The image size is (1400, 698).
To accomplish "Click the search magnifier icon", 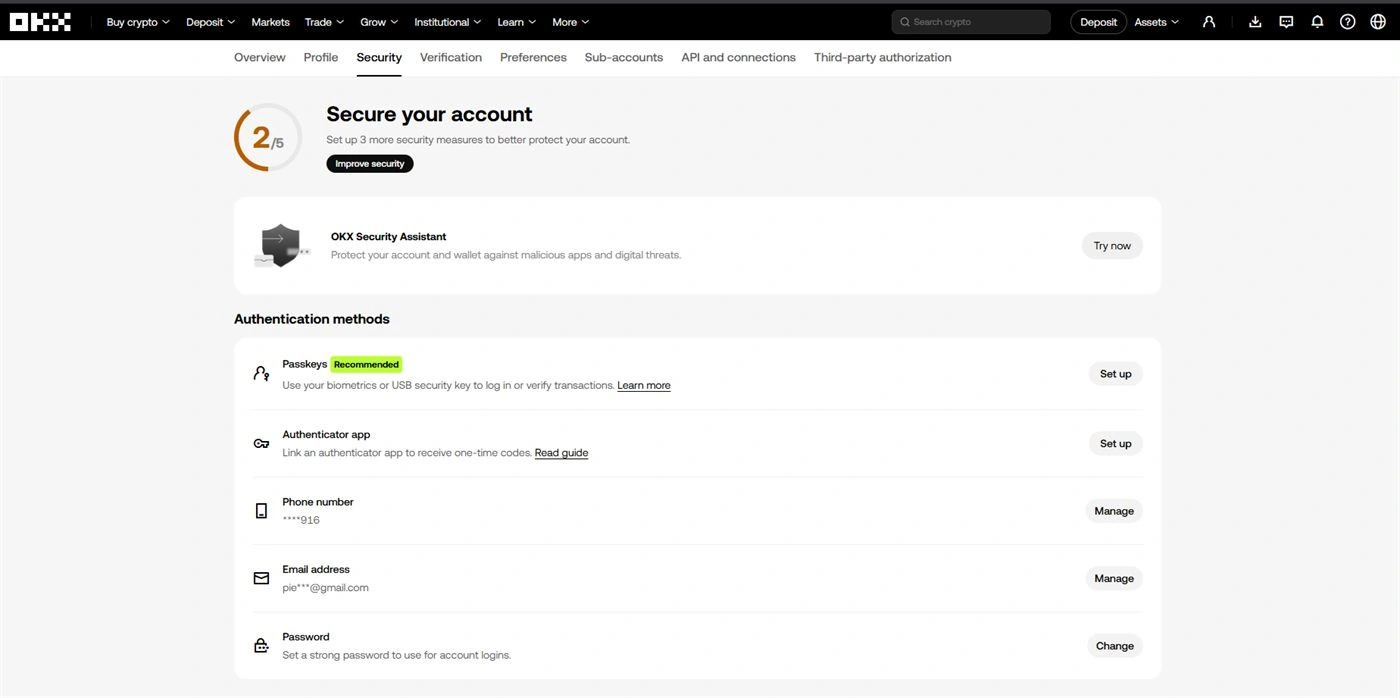I will point(905,22).
